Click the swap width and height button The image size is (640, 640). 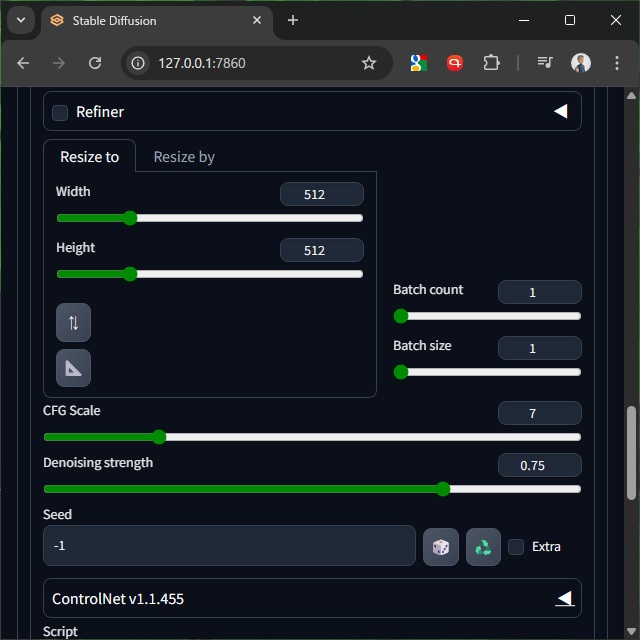(73, 323)
